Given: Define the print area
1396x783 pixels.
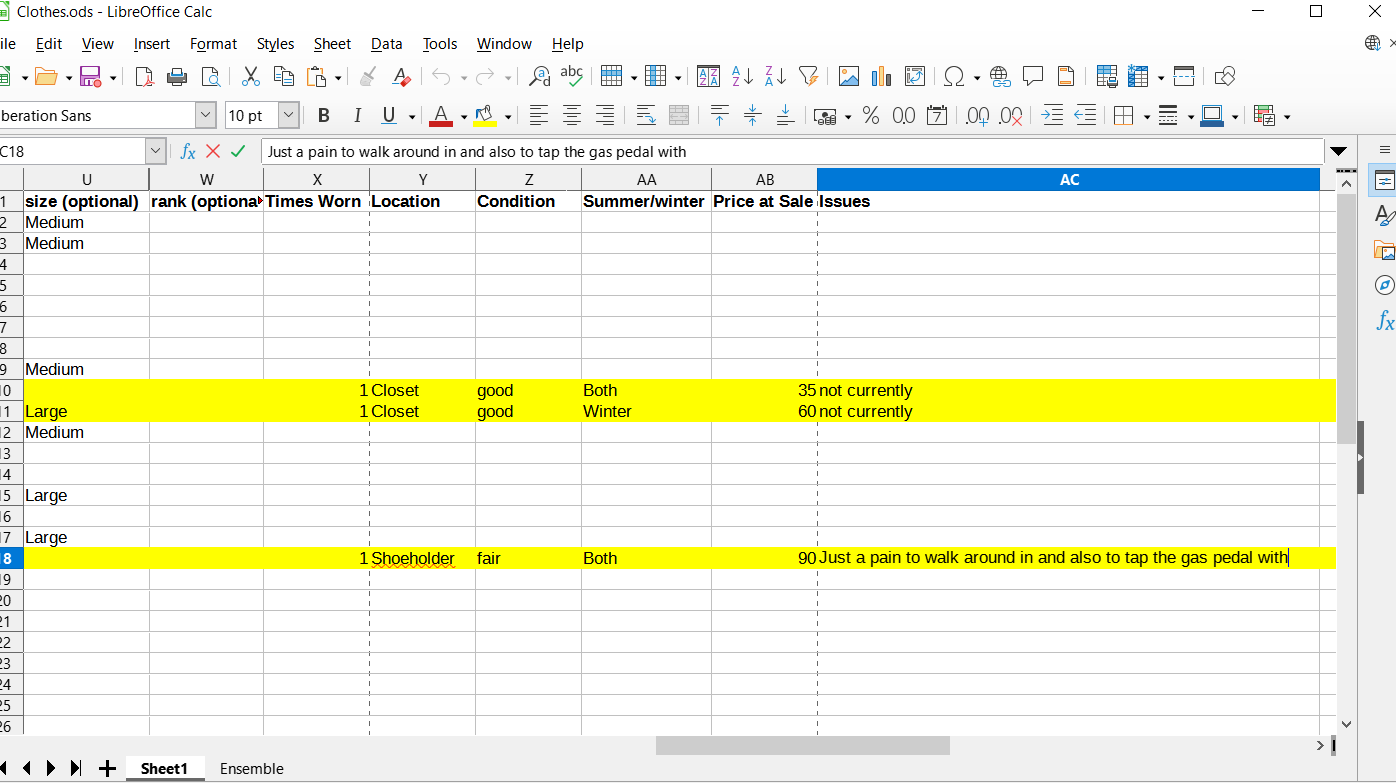Looking at the screenshot, I should 1106,76.
